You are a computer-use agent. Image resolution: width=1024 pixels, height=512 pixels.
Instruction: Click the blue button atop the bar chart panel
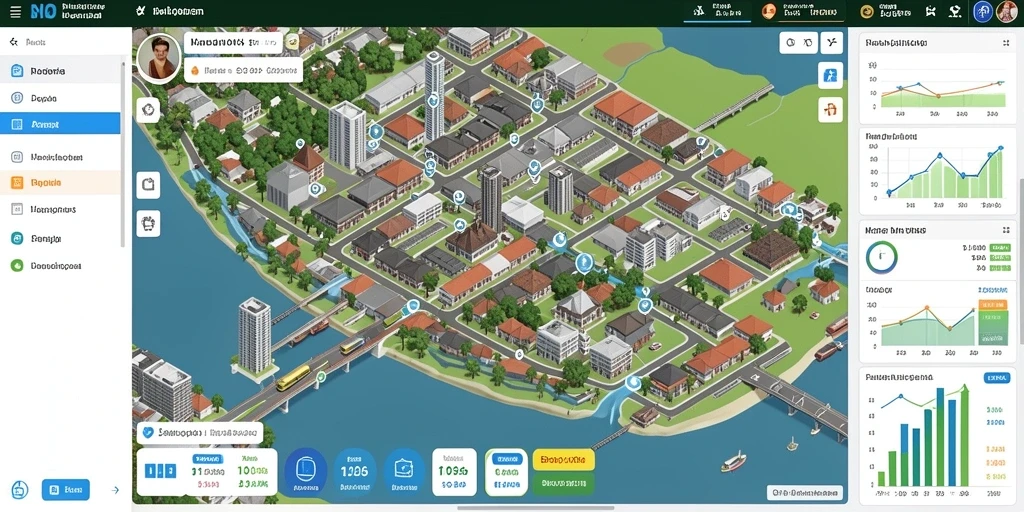click(996, 377)
